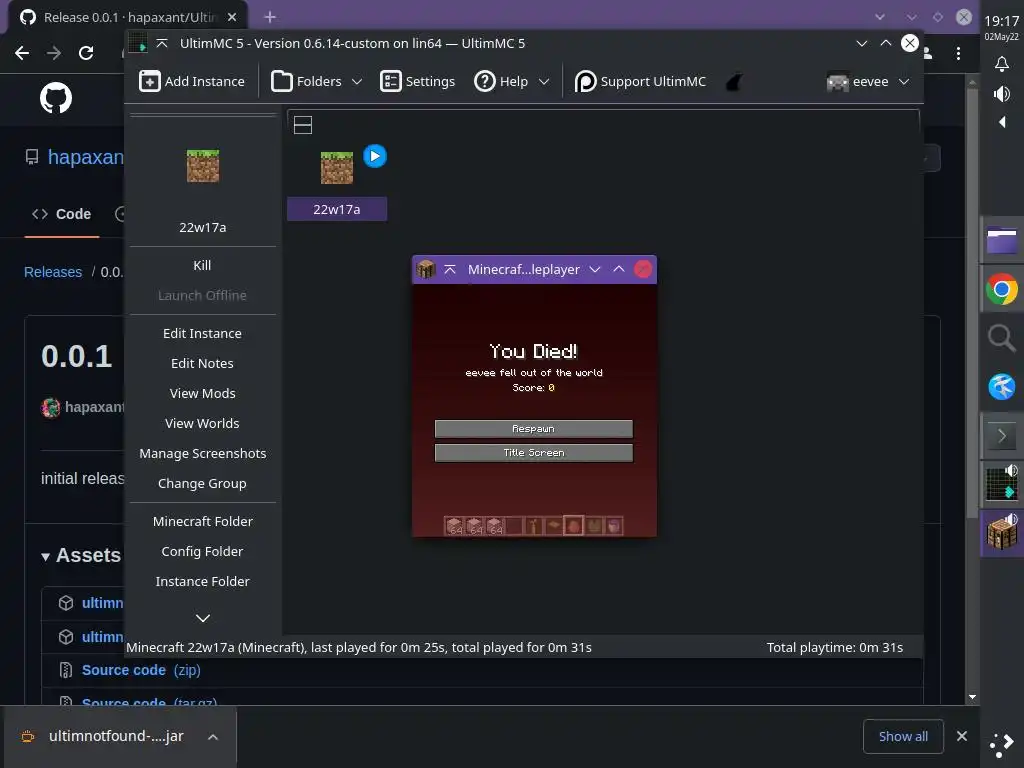Open the Code tab on GitHub
Viewport: 1024px width, 768px height.
click(61, 214)
